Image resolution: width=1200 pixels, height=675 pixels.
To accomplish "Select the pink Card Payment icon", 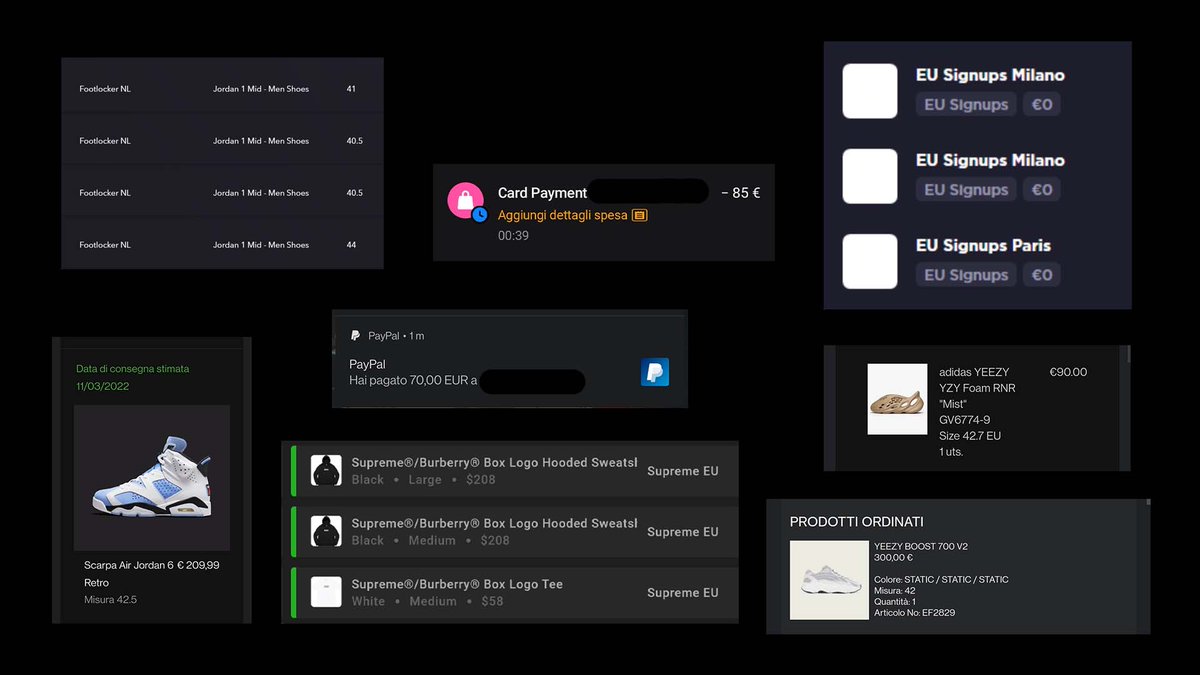I will [465, 199].
